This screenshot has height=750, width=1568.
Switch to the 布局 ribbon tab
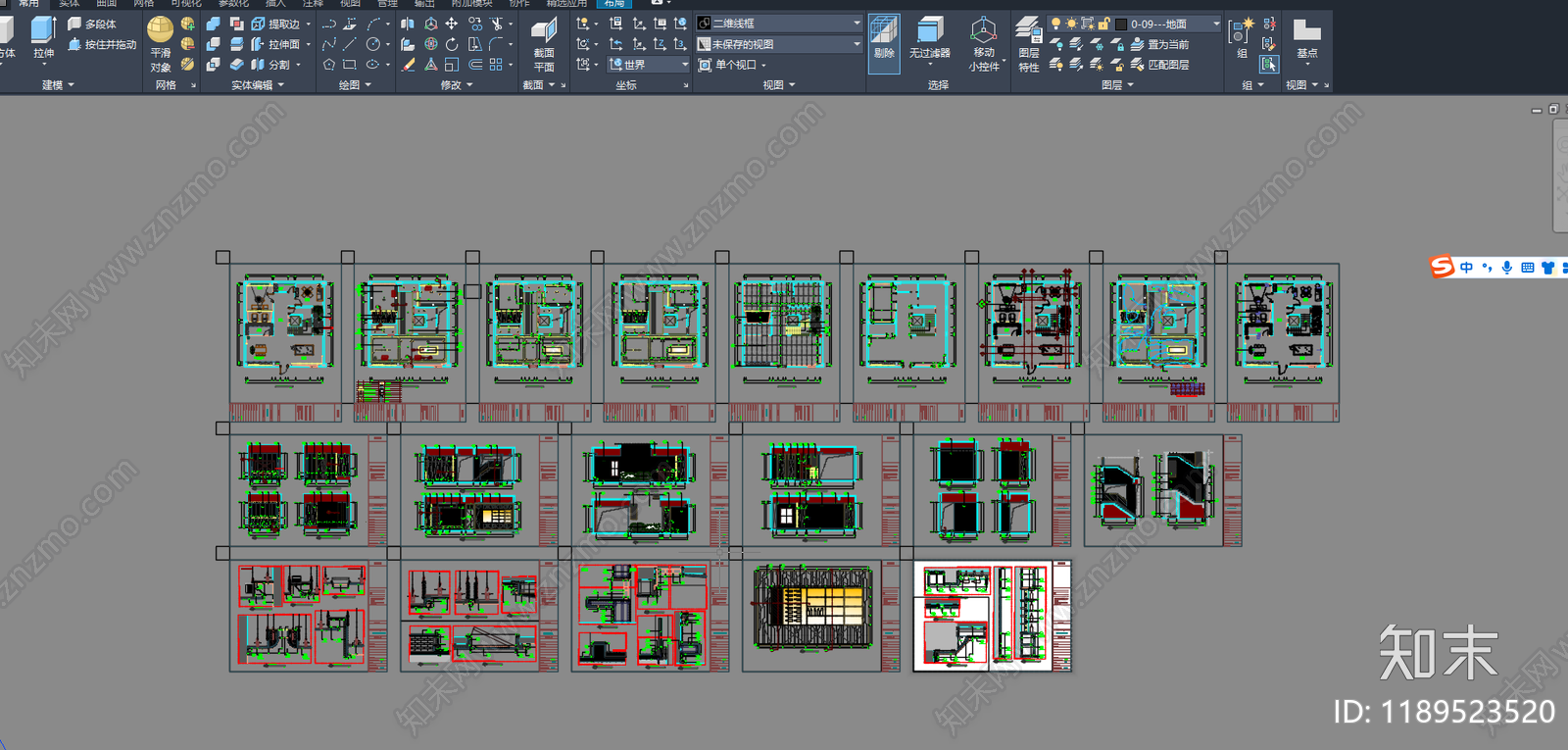tap(614, 4)
